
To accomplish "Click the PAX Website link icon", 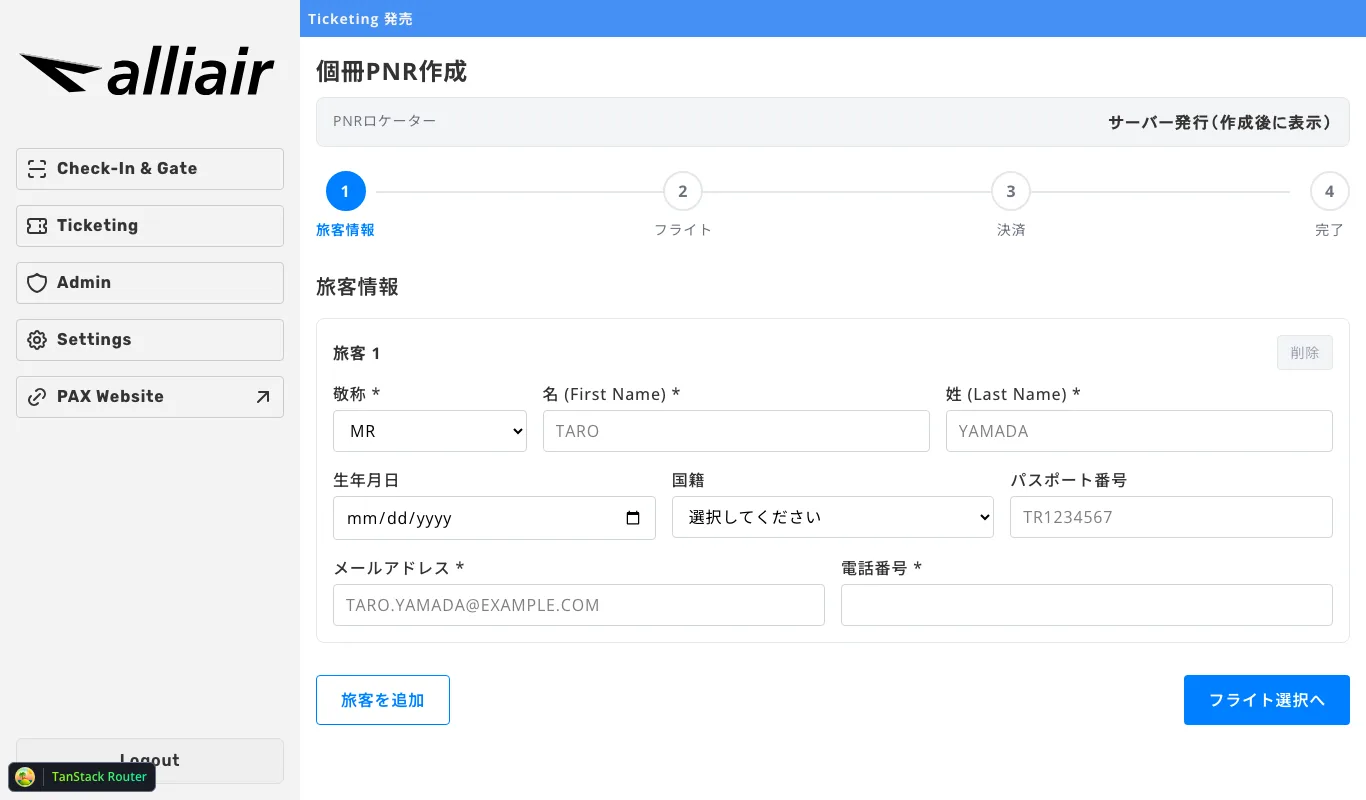I will 37,397.
